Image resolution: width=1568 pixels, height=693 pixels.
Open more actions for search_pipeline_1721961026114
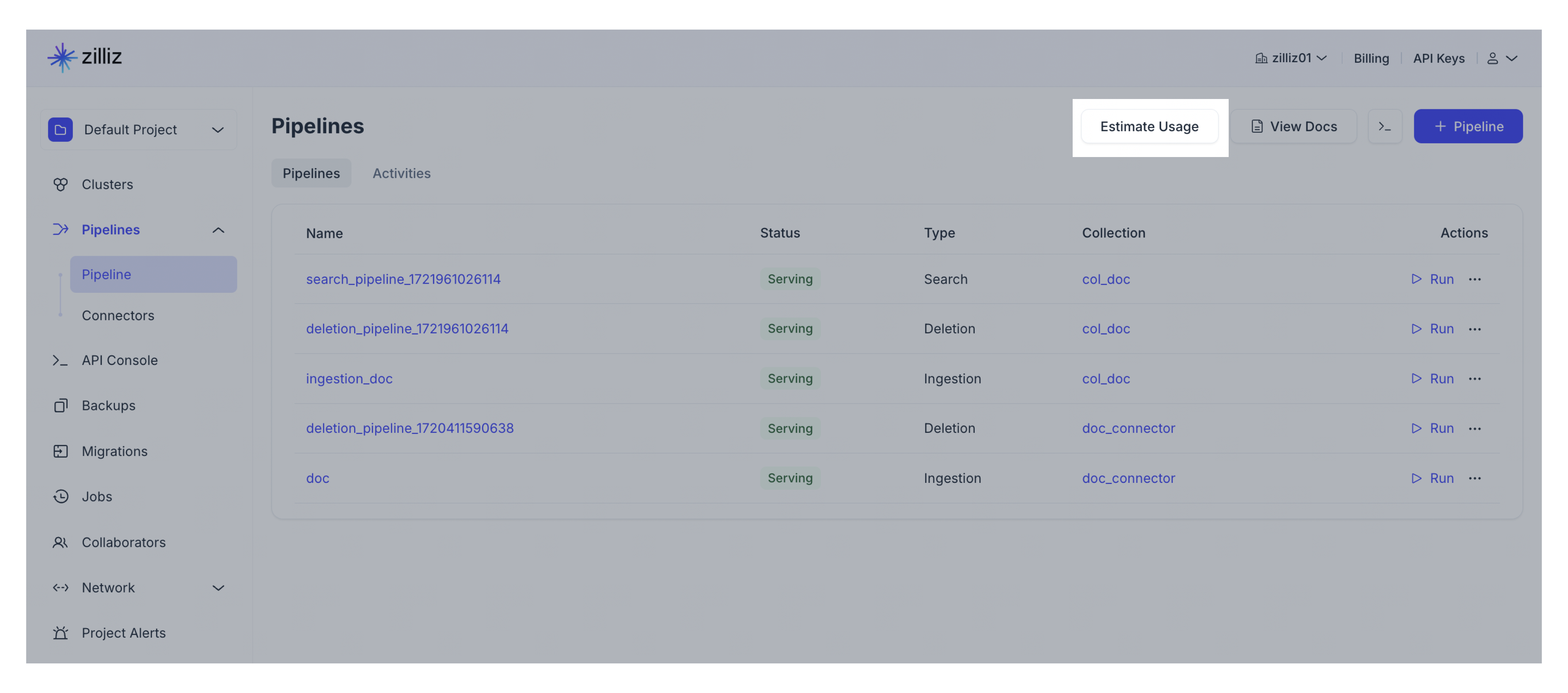(1474, 279)
